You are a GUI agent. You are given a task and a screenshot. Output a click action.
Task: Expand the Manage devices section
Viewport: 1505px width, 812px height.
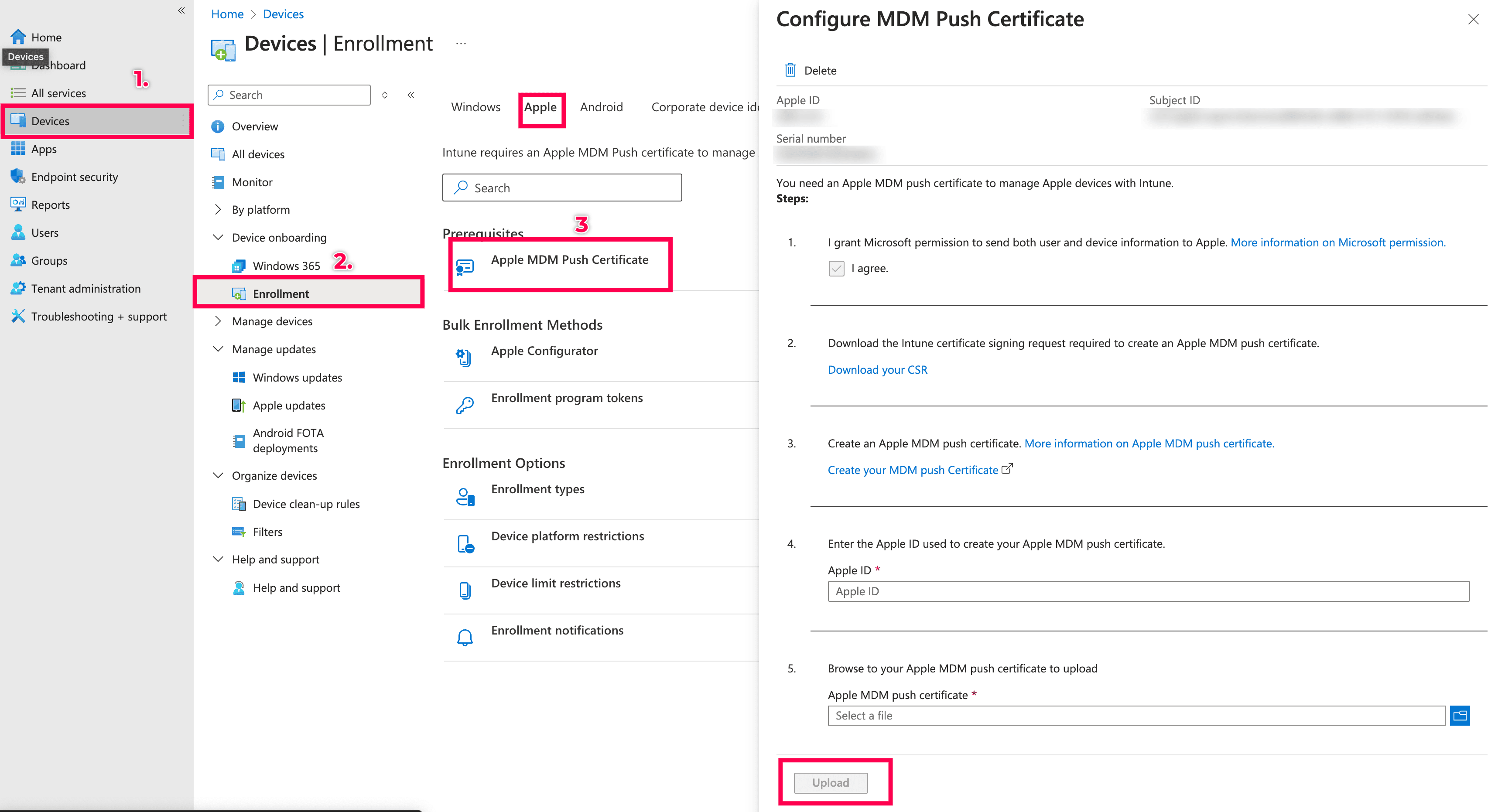(x=218, y=321)
